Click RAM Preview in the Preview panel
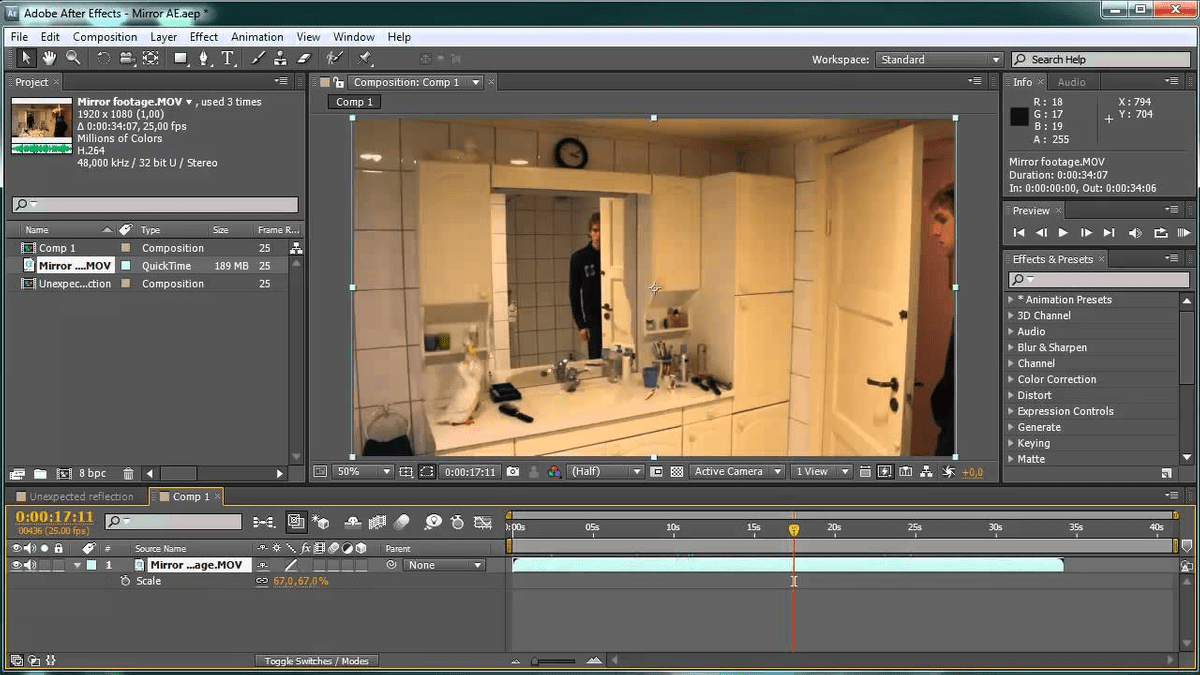1200x675 pixels. click(1185, 233)
